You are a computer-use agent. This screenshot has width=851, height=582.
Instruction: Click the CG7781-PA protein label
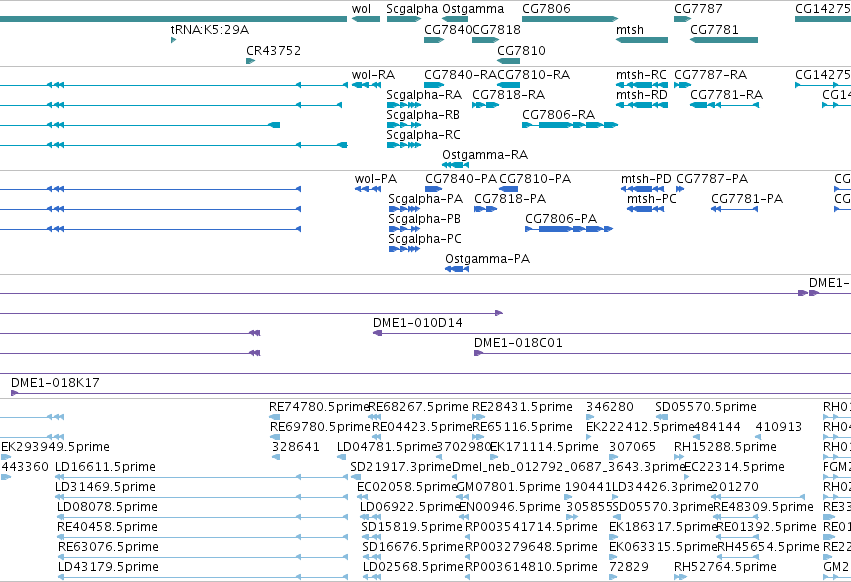click(747, 199)
